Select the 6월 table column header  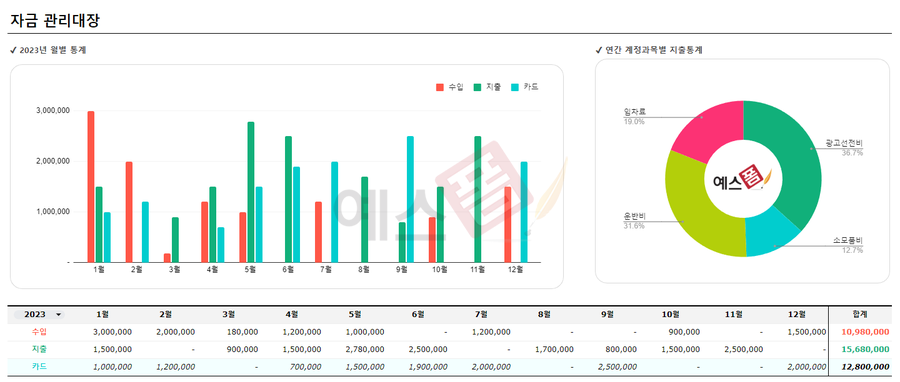(418, 314)
